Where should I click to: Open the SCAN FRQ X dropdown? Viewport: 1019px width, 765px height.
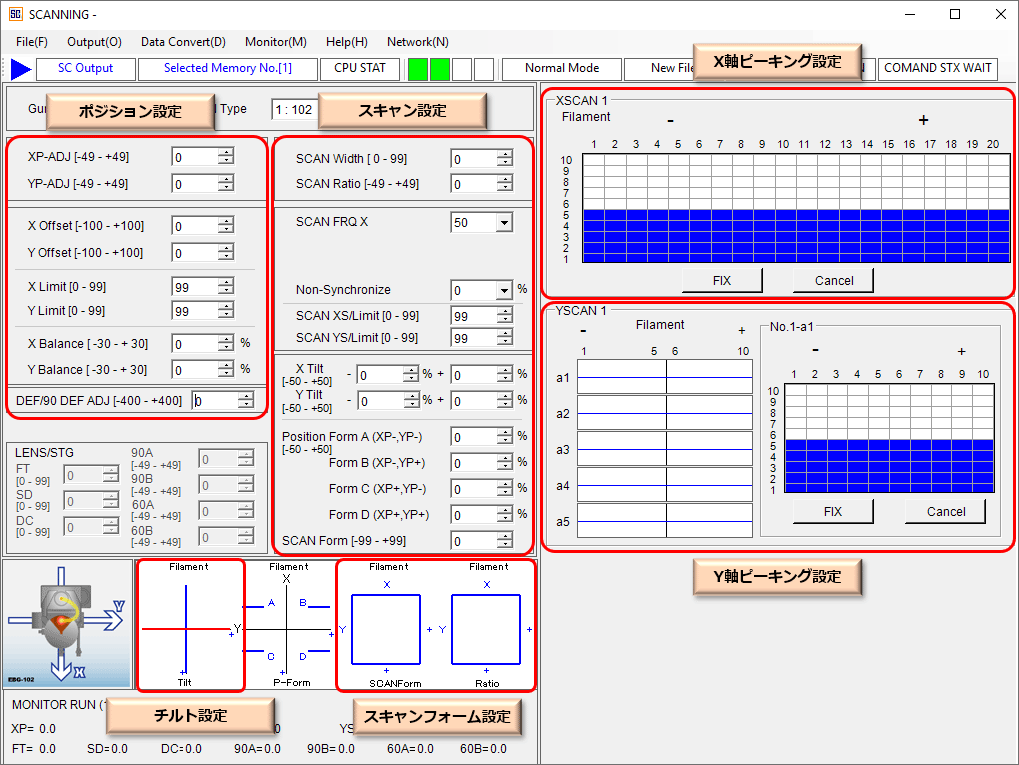pos(503,223)
